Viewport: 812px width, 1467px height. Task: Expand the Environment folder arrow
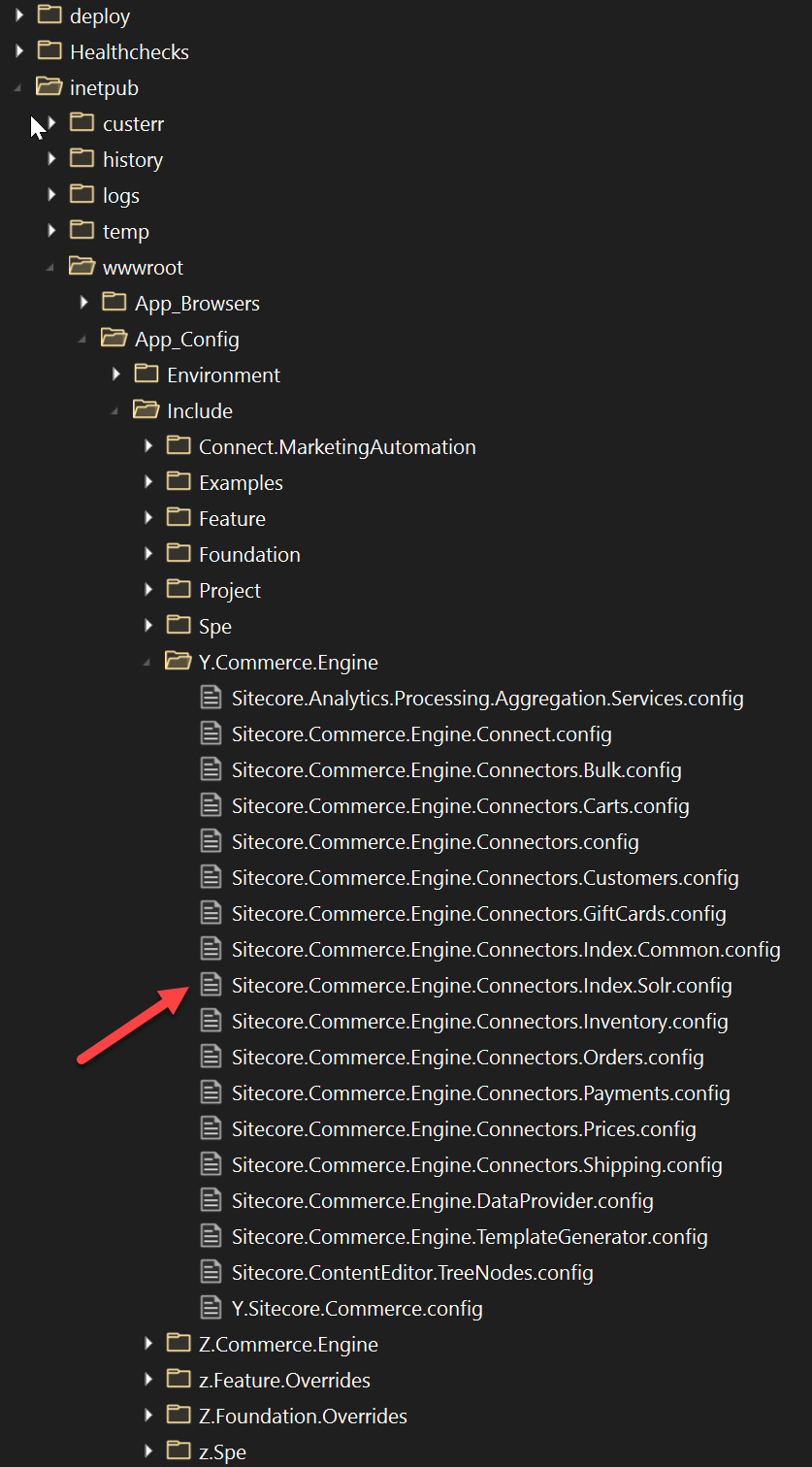116,375
